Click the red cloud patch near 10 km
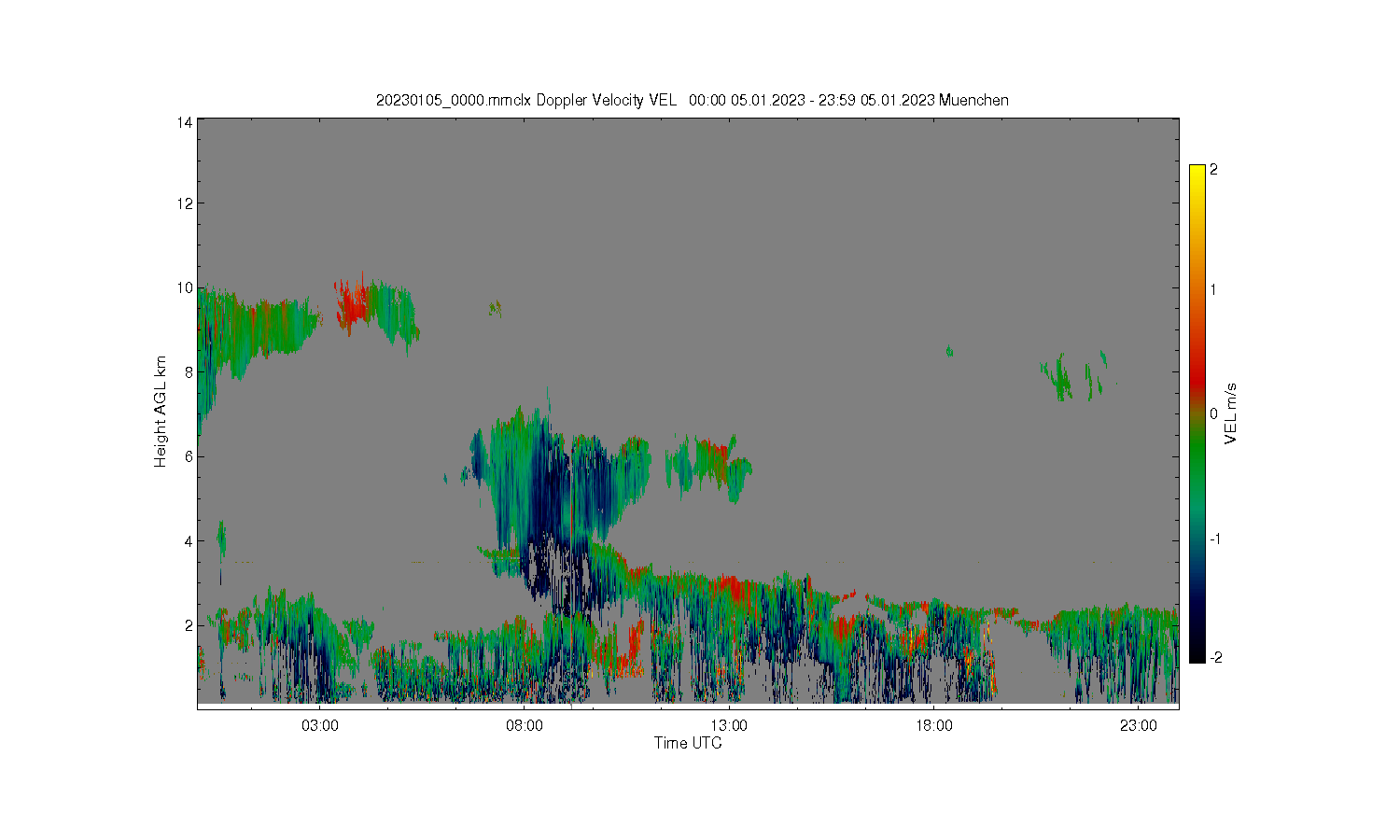Image resolution: width=1400 pixels, height=840 pixels. (353, 303)
